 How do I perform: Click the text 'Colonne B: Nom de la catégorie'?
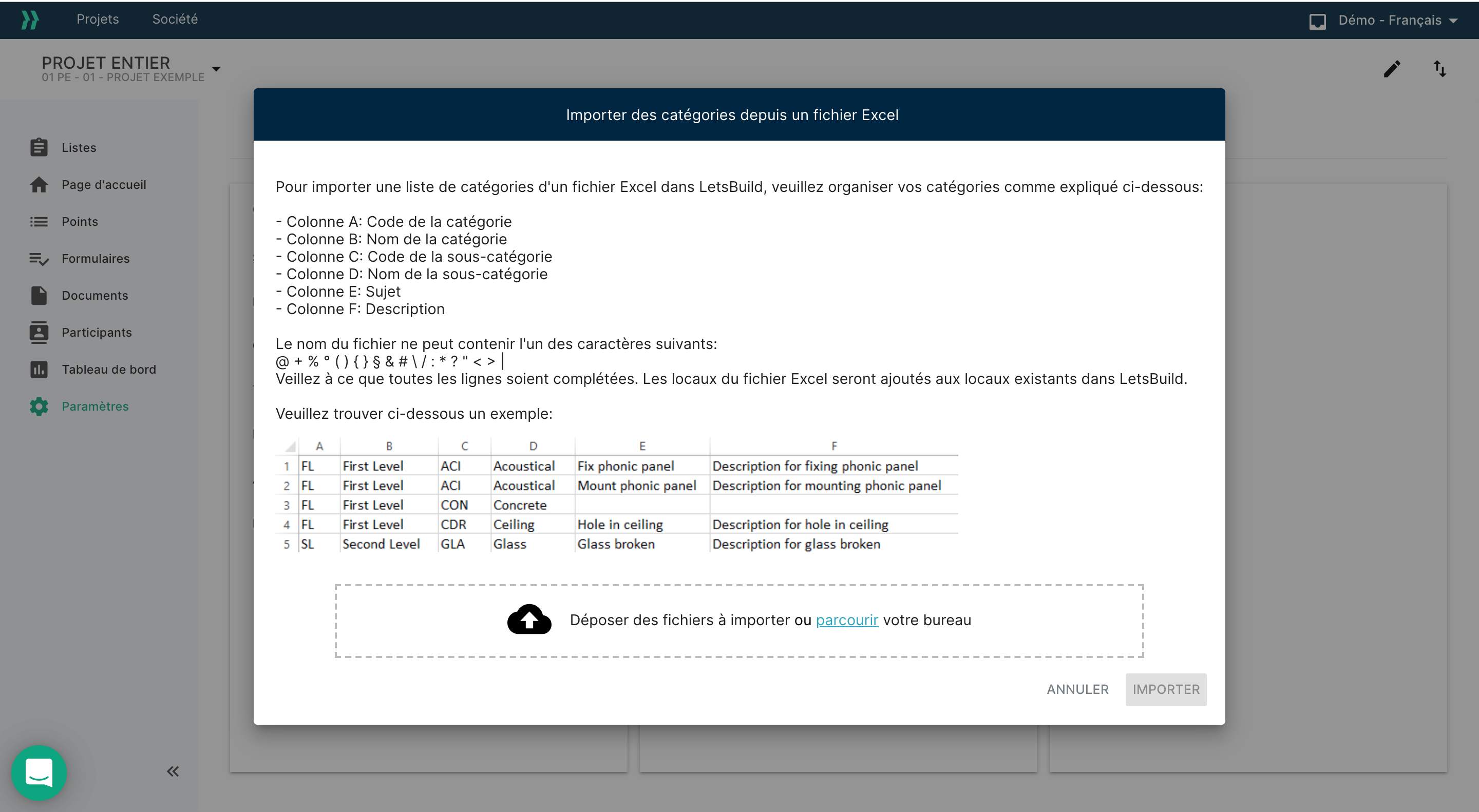tap(397, 239)
